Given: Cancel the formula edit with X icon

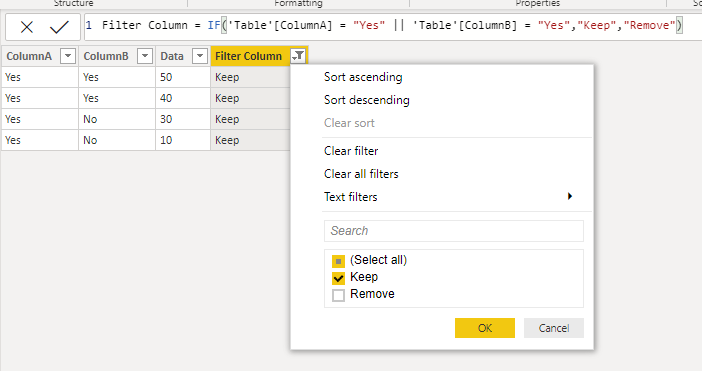Looking at the screenshot, I should pyautogui.click(x=27, y=27).
